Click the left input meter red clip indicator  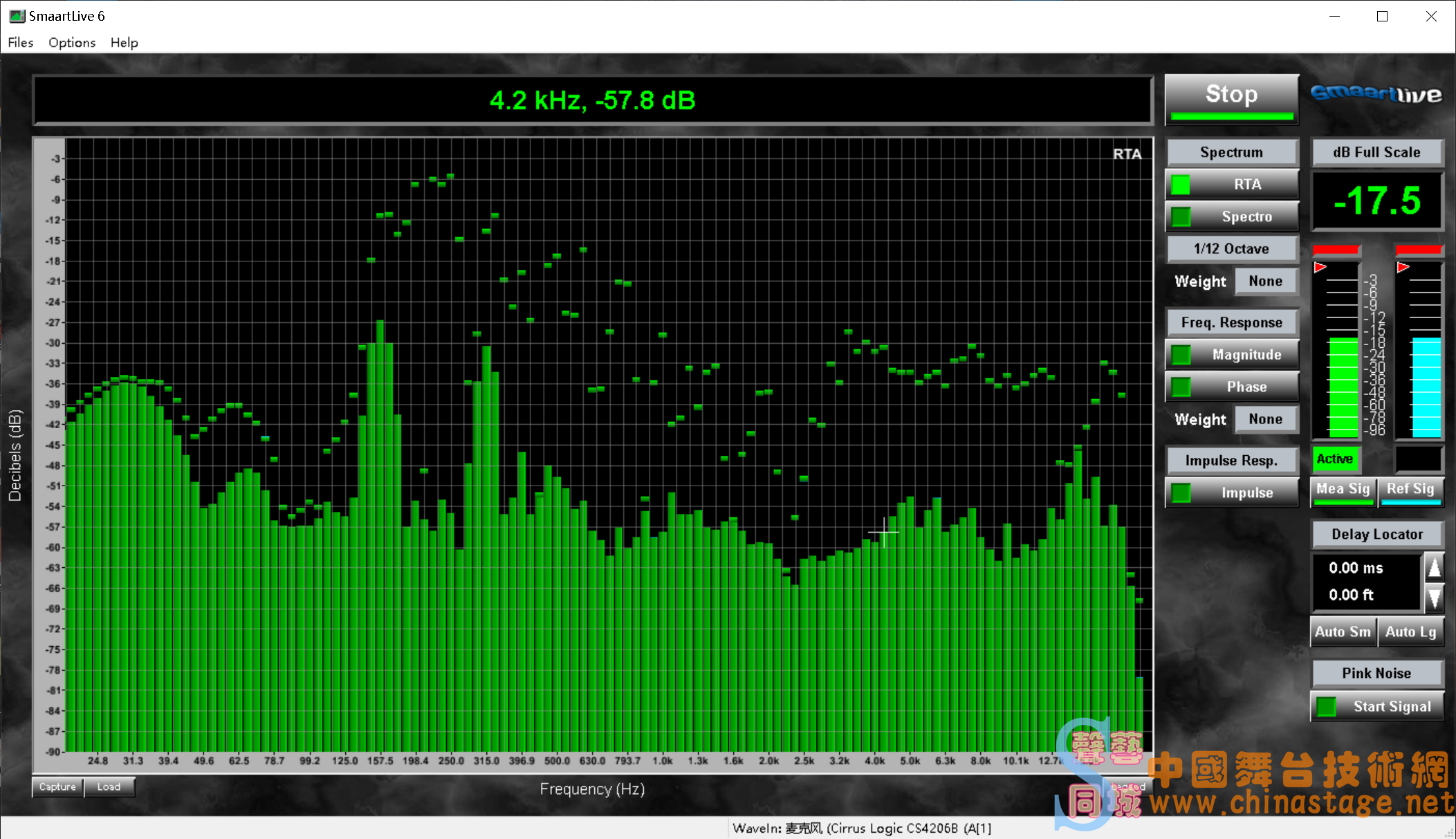pyautogui.click(x=1336, y=250)
